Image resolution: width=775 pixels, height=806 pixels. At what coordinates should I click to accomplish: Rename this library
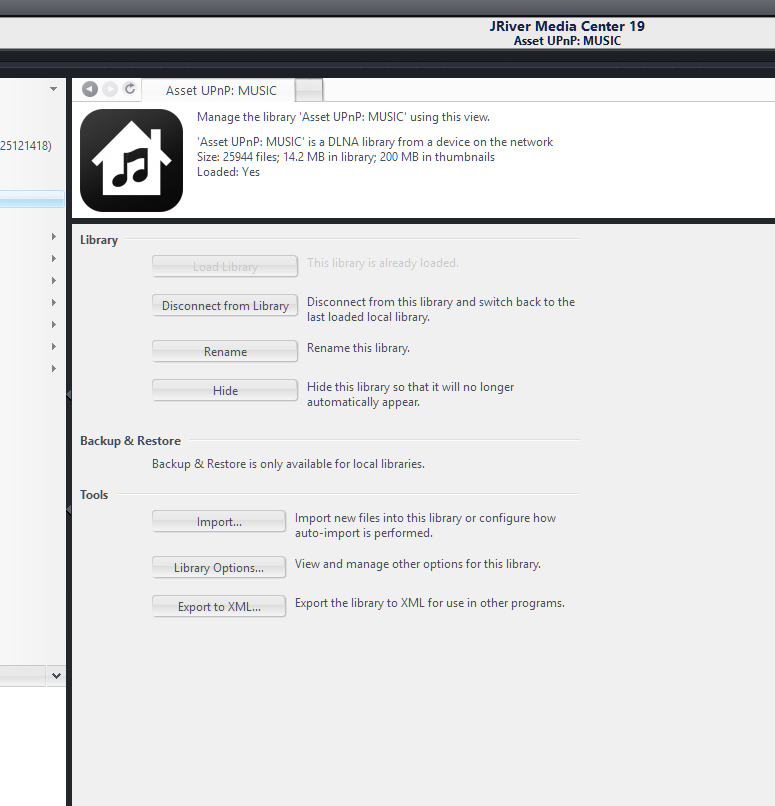225,352
